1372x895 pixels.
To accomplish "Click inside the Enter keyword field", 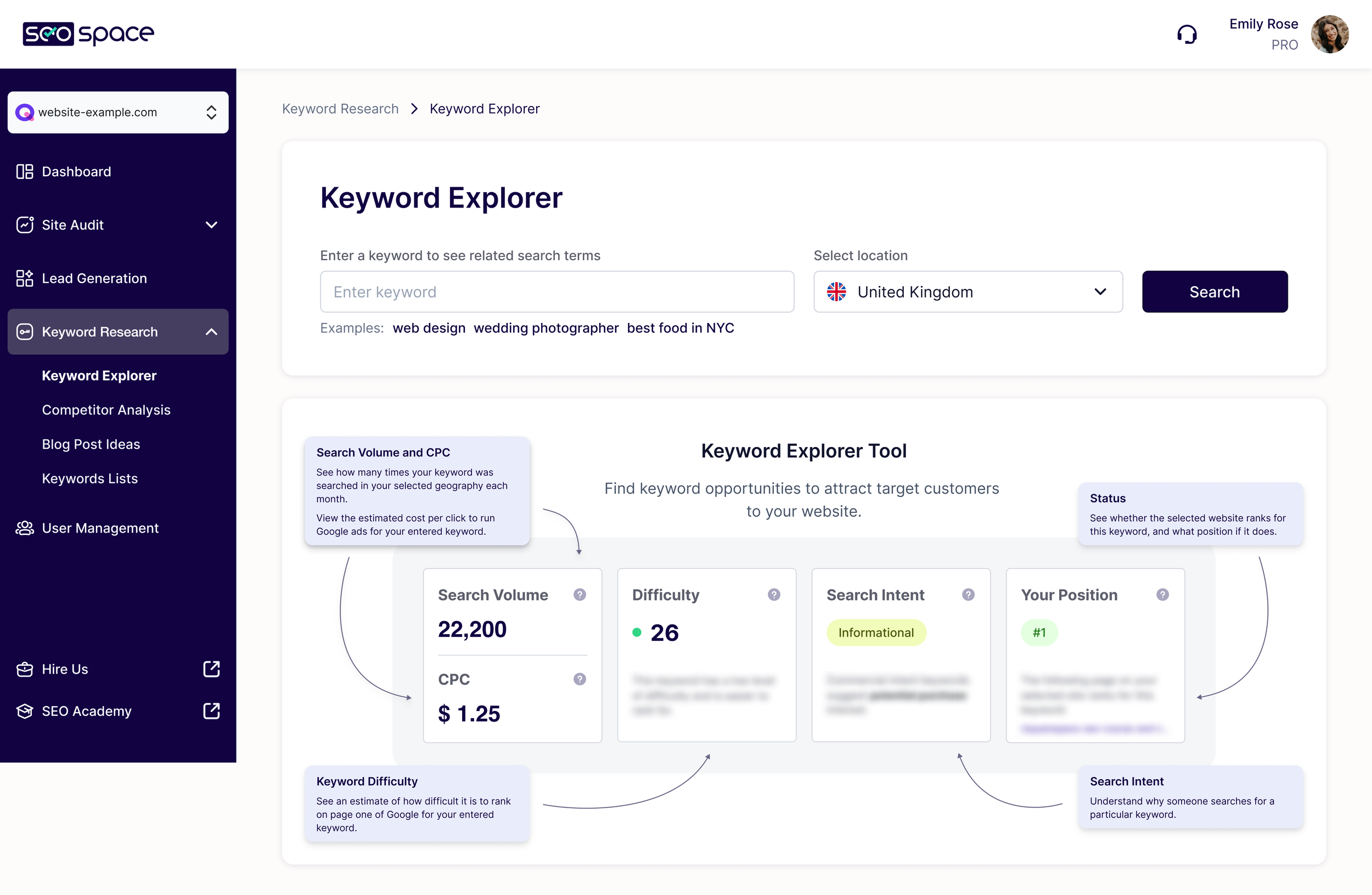I will [x=557, y=292].
